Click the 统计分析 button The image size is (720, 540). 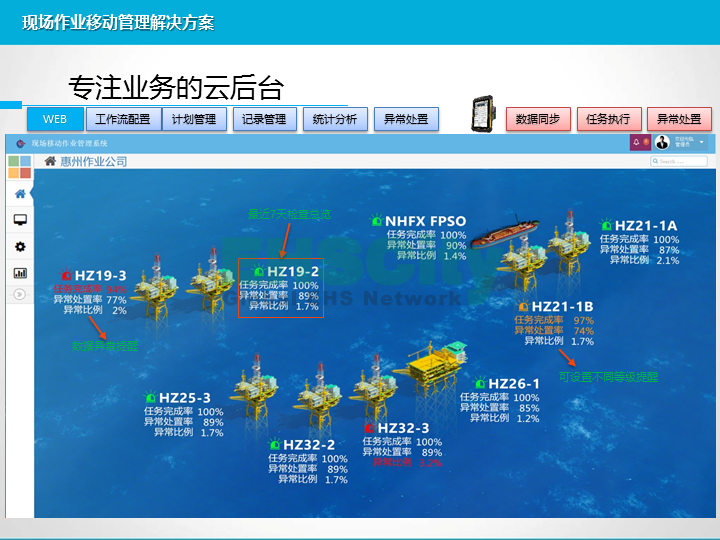click(x=334, y=119)
